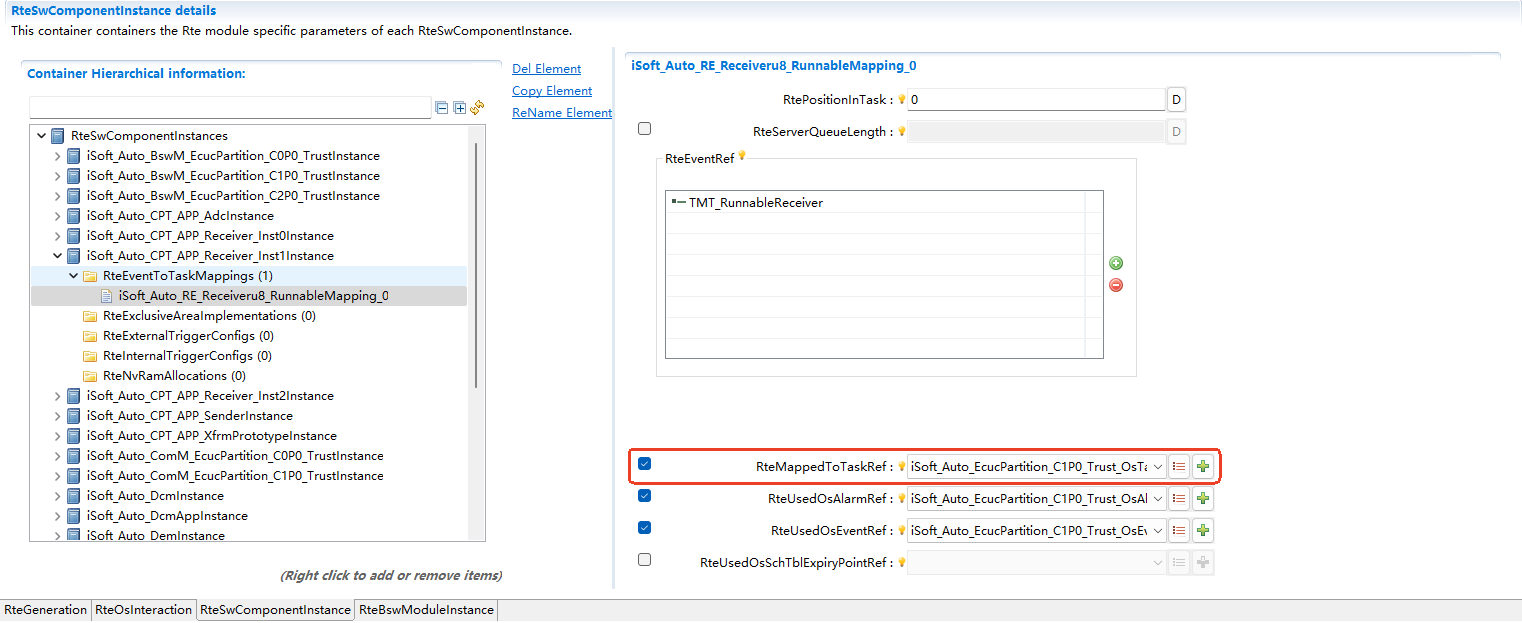Click the link/sync icon beside the tree filter
The width and height of the screenshot is (1522, 623).
click(x=477, y=107)
